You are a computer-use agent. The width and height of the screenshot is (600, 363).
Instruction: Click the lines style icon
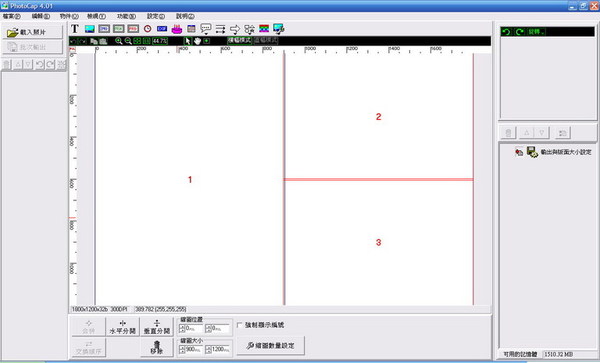[x=220, y=29]
